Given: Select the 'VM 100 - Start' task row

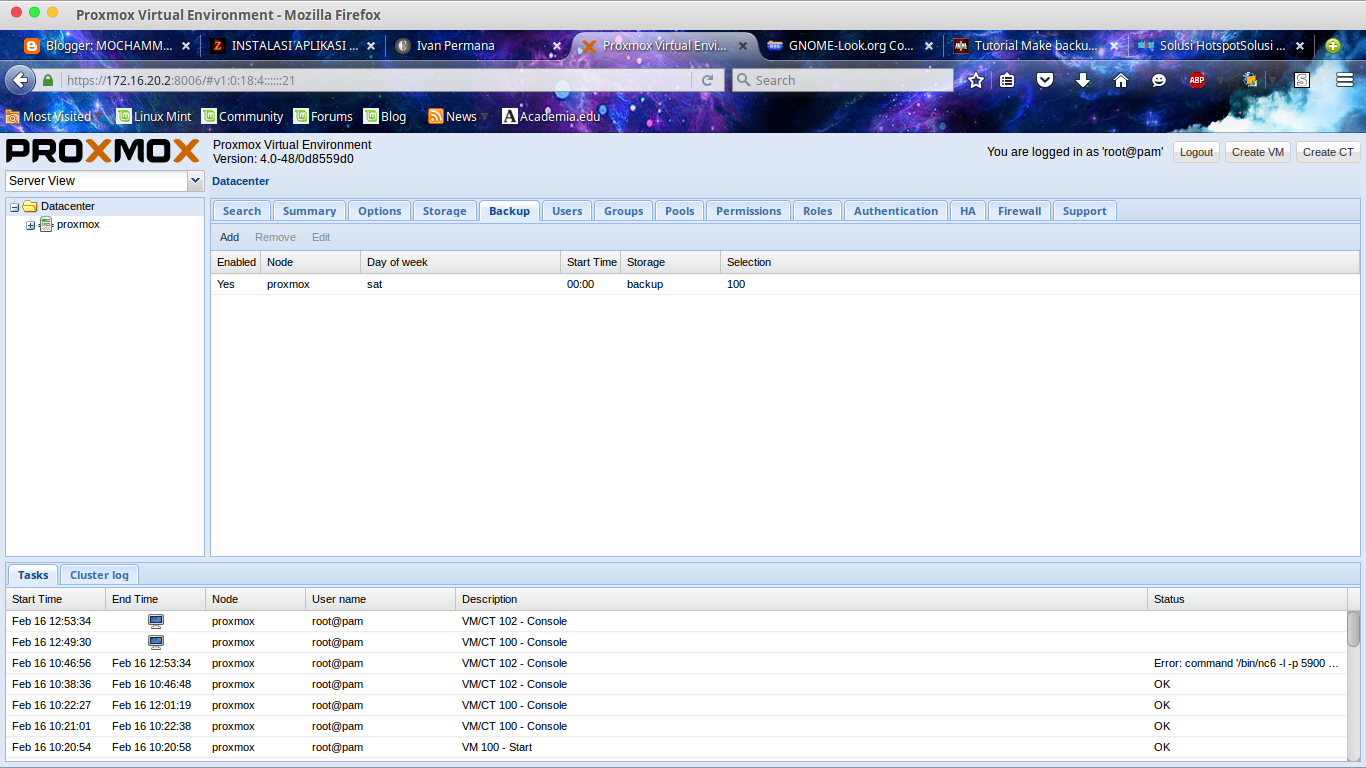Looking at the screenshot, I should (676, 747).
